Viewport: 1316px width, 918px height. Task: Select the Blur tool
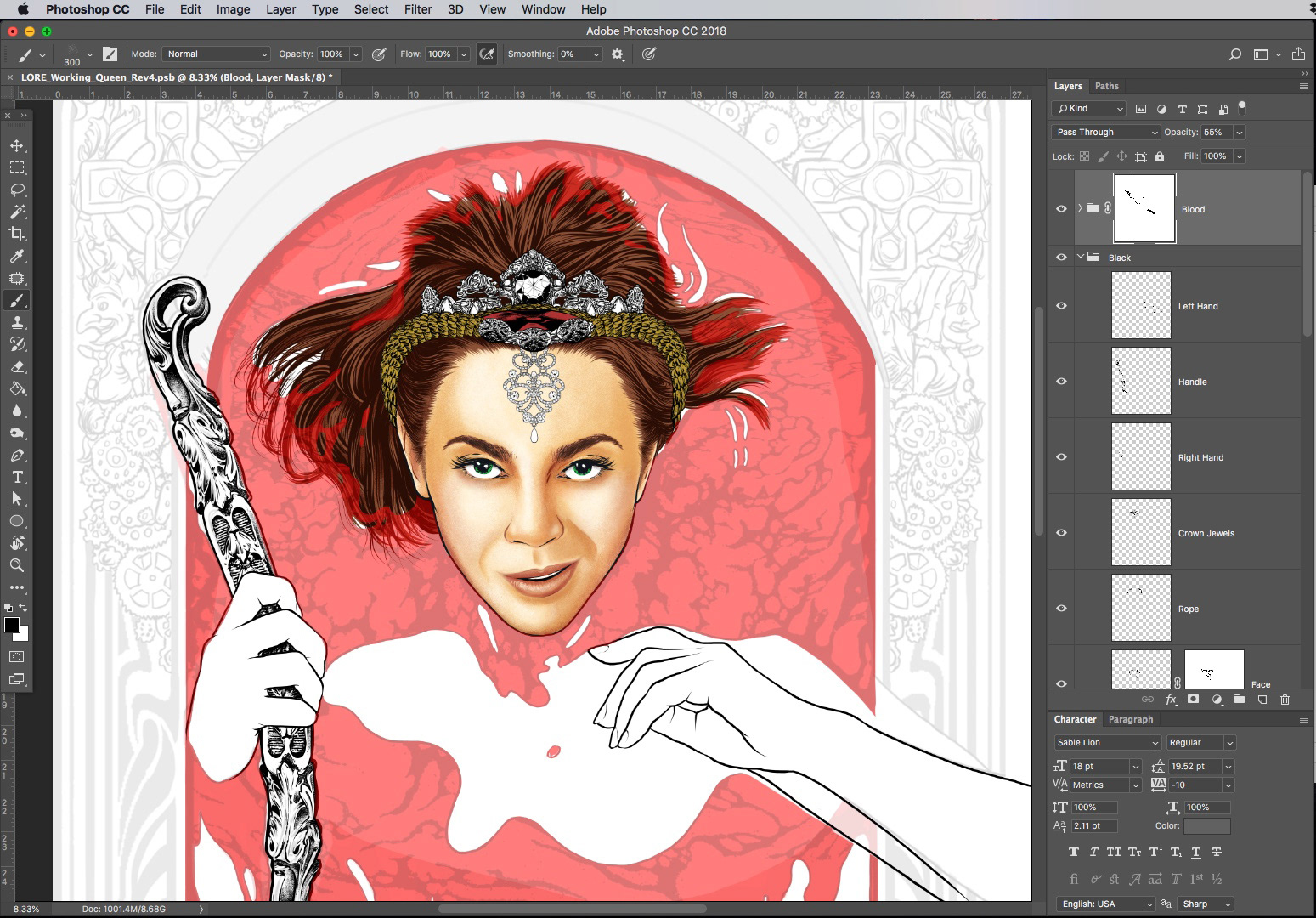17,411
